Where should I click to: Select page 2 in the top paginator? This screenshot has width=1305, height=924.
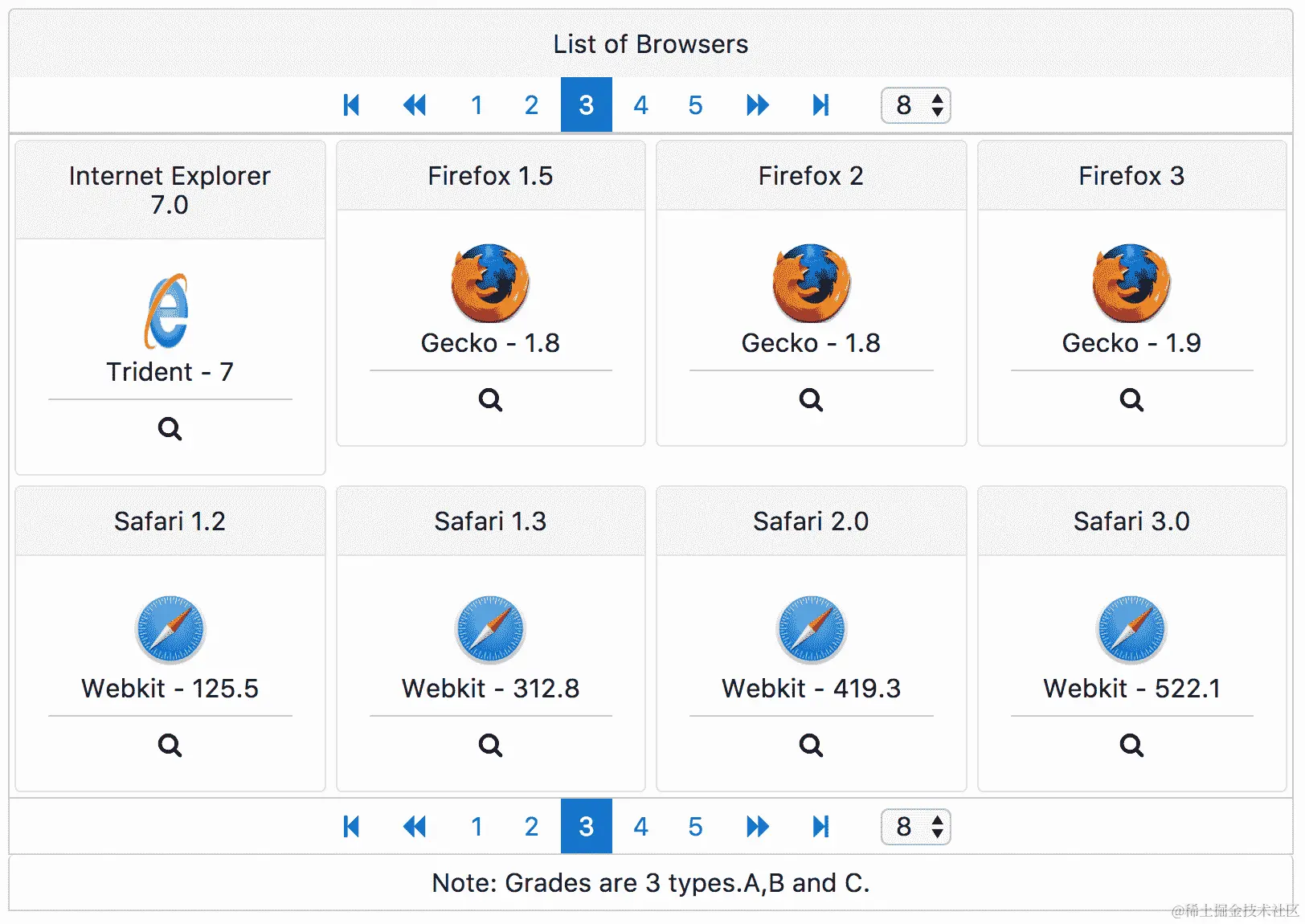click(x=531, y=104)
